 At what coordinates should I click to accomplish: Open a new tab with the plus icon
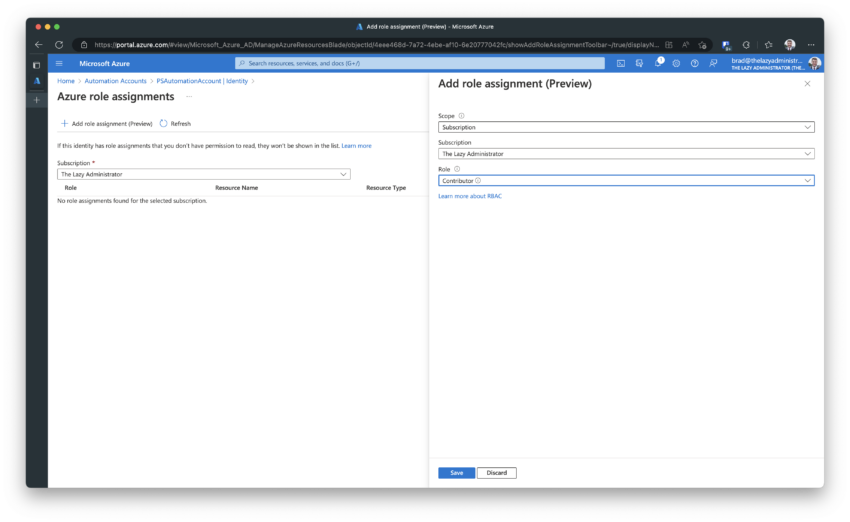(x=37, y=100)
